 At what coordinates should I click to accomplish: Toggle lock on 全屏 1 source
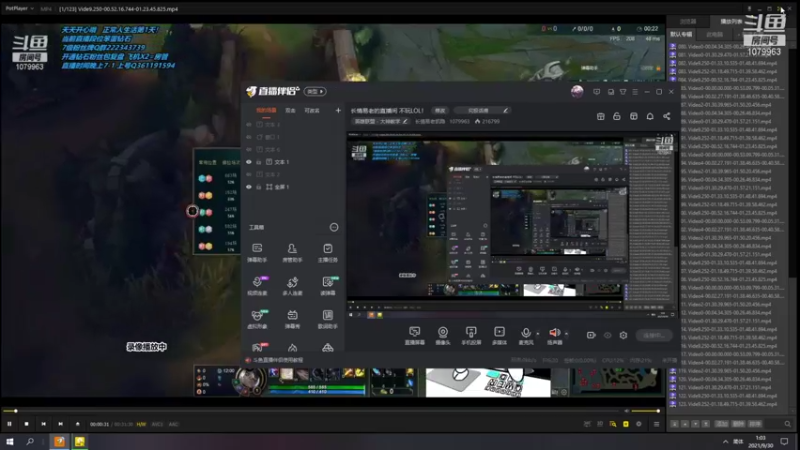259,187
